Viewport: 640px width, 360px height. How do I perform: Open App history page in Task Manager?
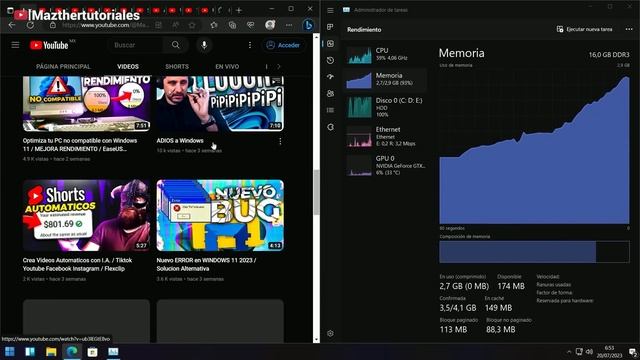point(330,60)
